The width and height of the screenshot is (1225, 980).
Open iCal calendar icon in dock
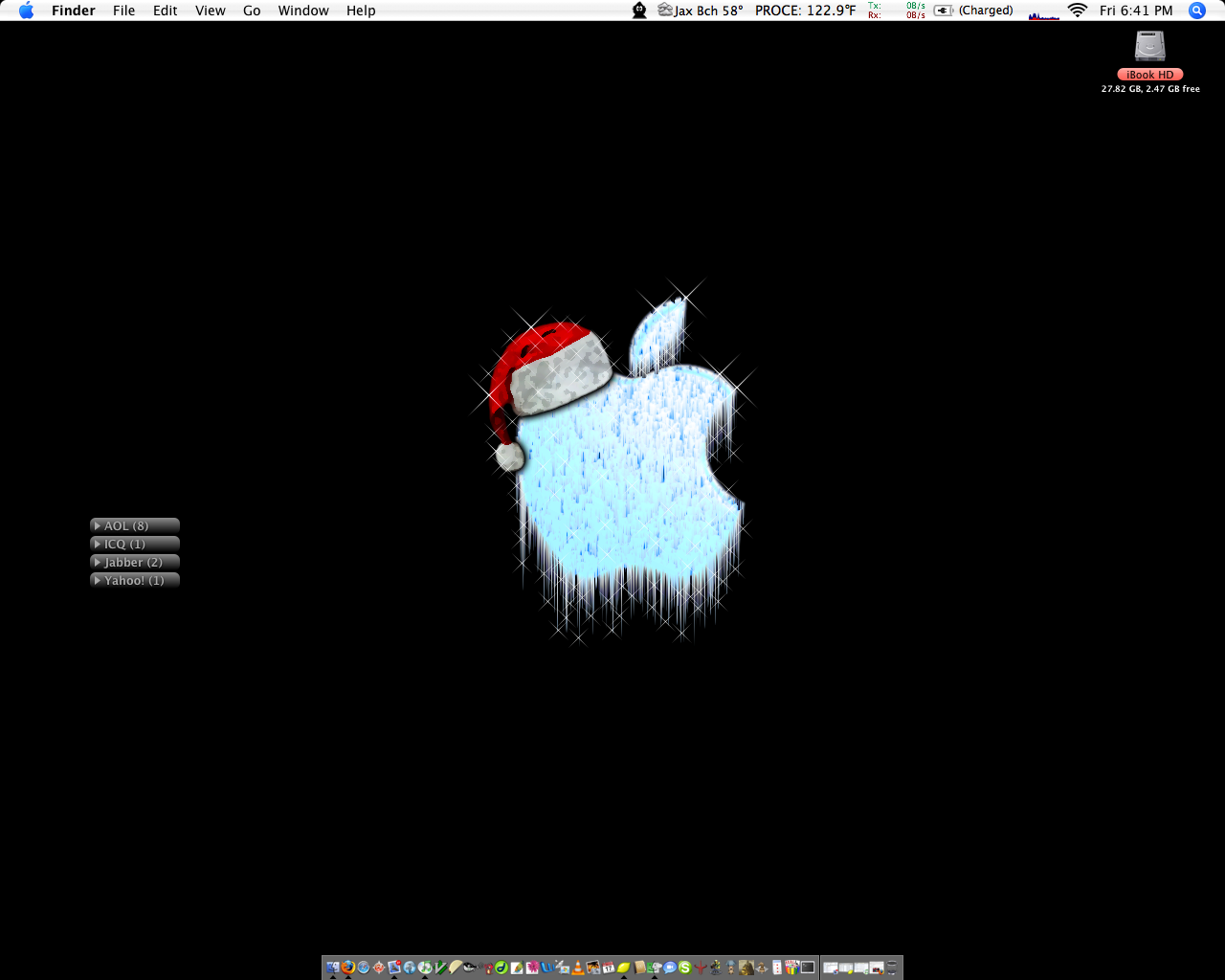pos(609,968)
